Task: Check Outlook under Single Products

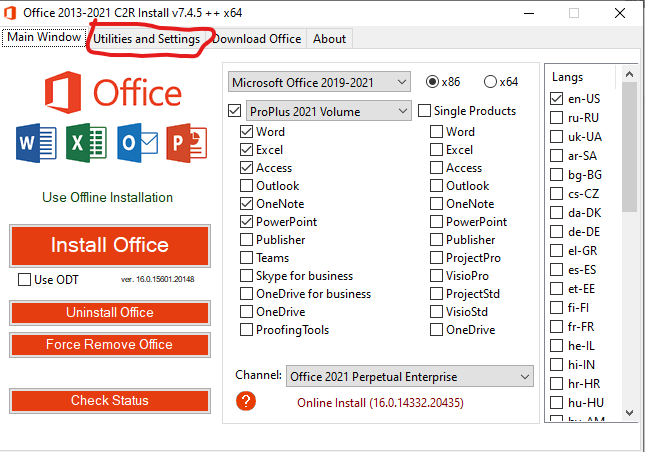Action: click(x=436, y=186)
